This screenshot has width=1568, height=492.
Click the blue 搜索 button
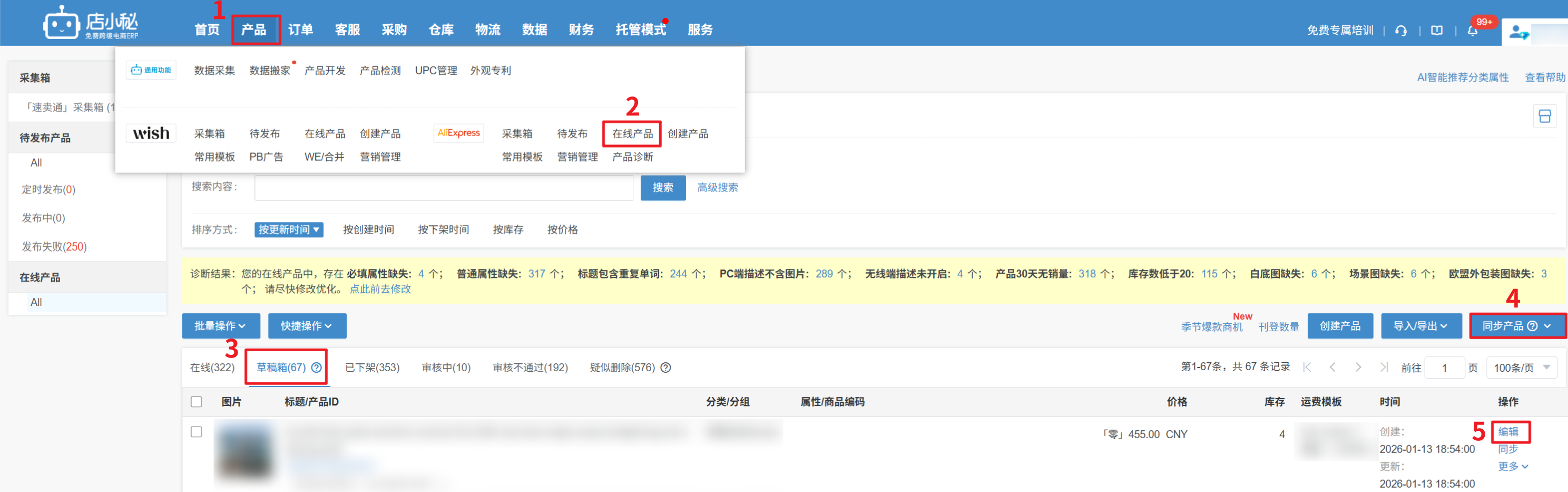coord(662,188)
